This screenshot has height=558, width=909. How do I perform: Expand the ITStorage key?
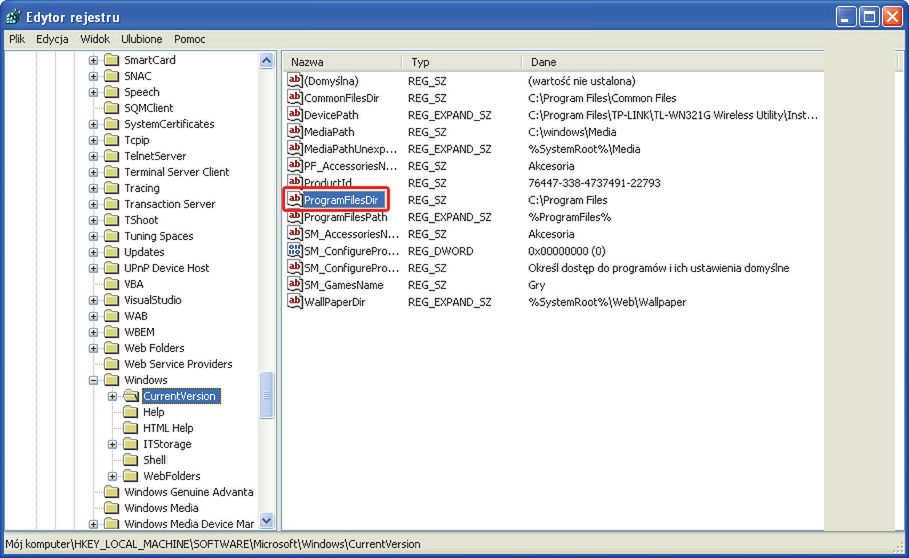(112, 444)
